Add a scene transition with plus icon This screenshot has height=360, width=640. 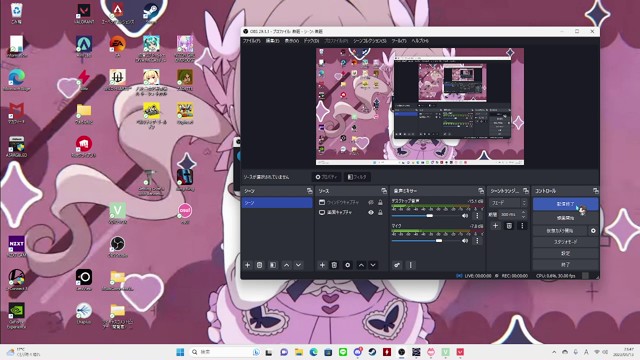(x=496, y=226)
